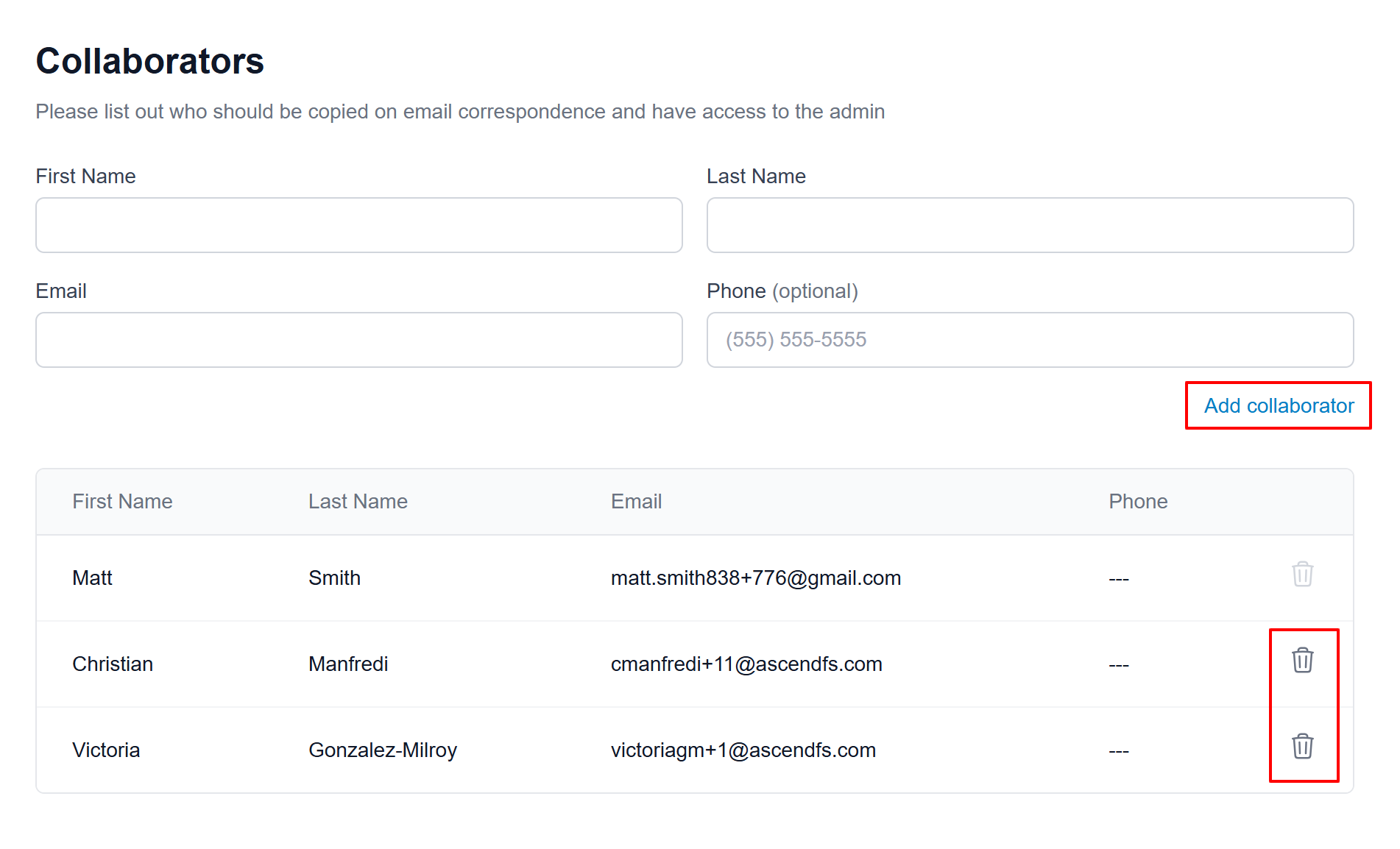Image resolution: width=1400 pixels, height=849 pixels.
Task: Click into the Email input field
Action: (359, 340)
